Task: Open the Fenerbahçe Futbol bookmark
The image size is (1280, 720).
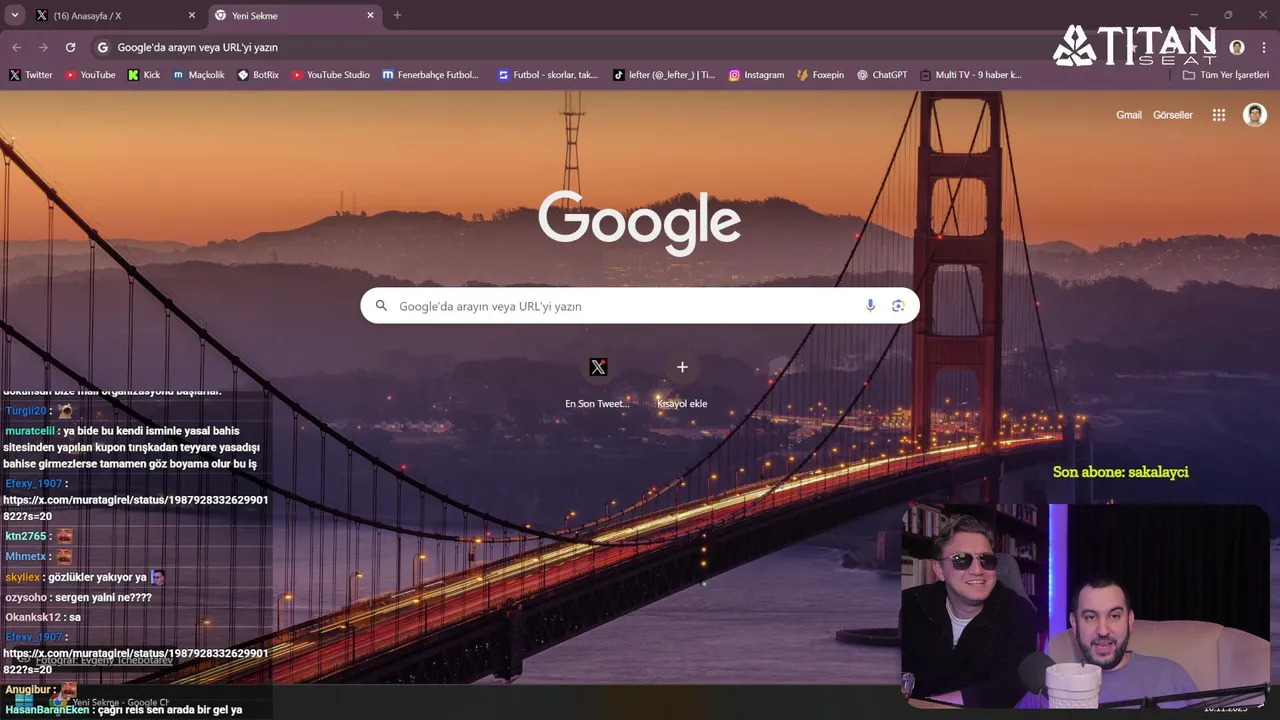Action: click(x=431, y=75)
